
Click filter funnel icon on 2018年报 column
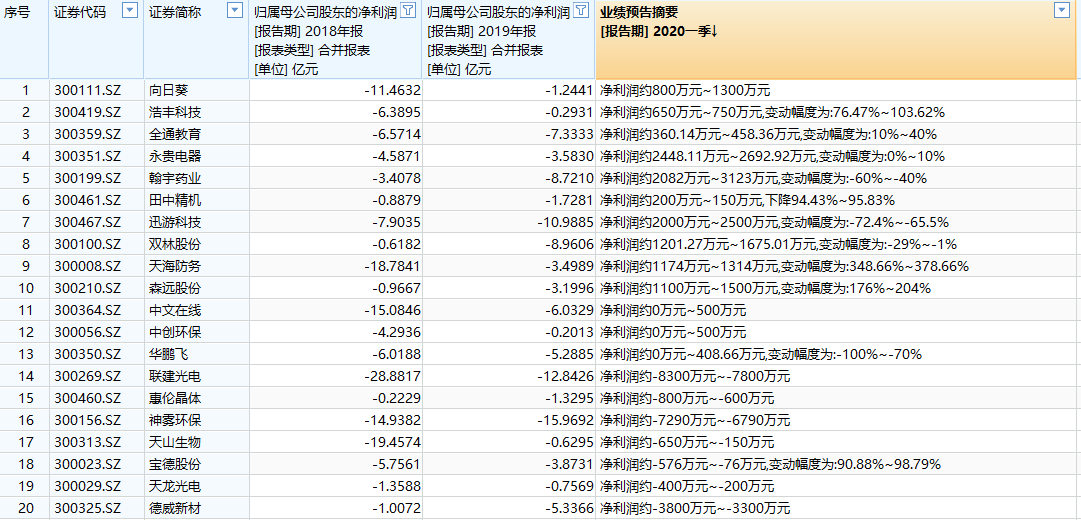[408, 10]
